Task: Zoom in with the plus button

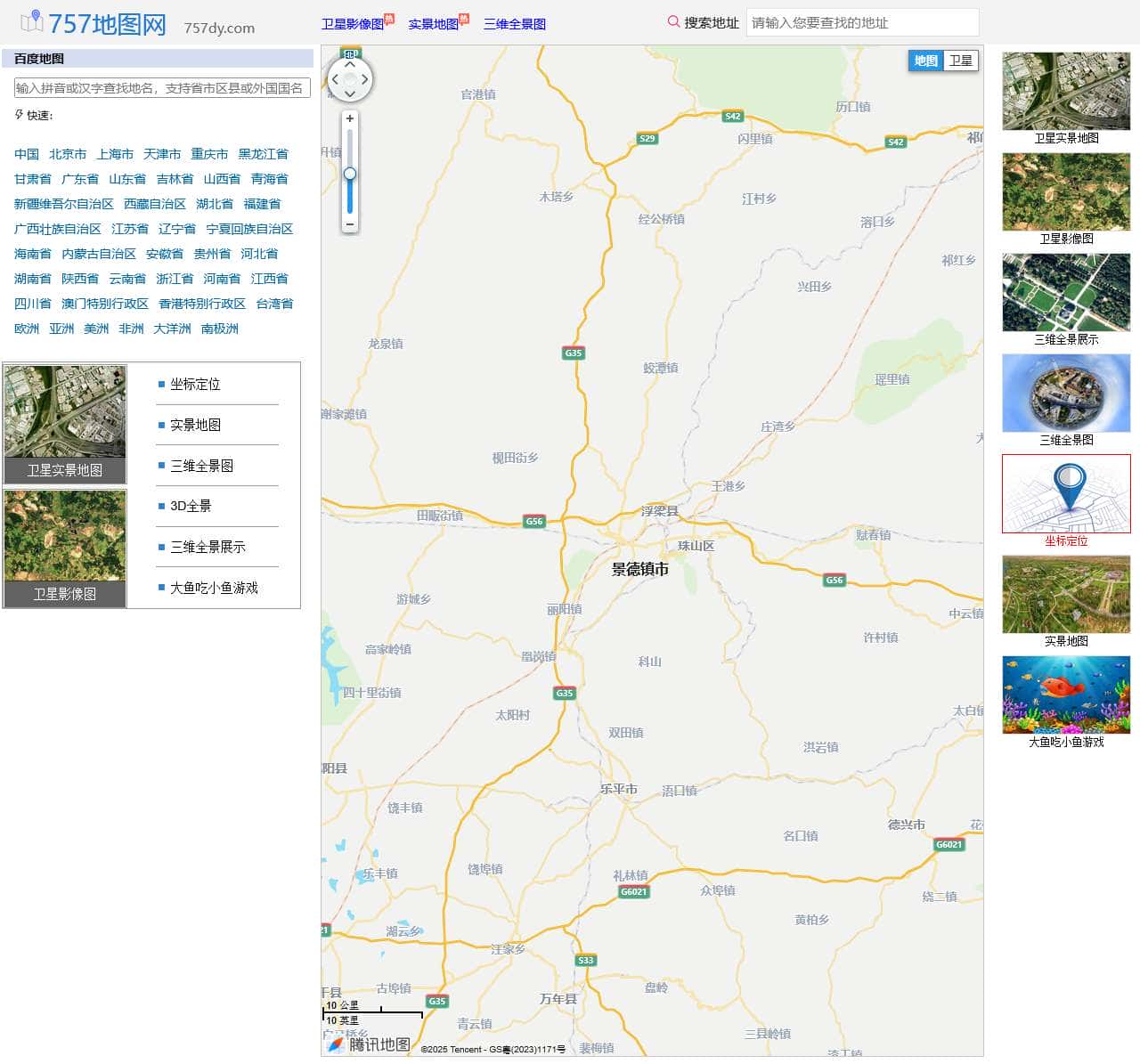Action: (350, 118)
